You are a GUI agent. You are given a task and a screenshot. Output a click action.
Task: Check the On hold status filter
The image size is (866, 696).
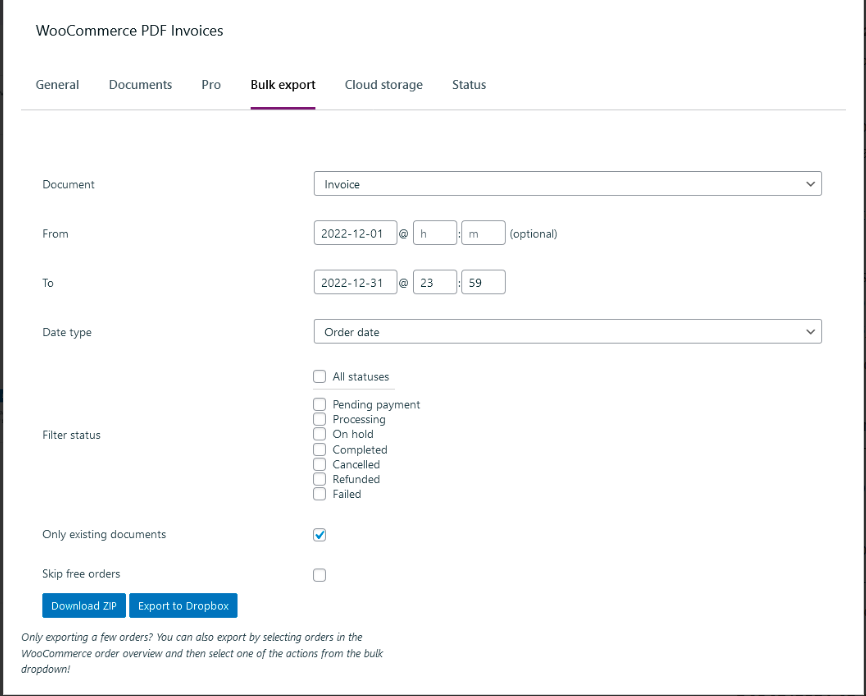click(319, 434)
